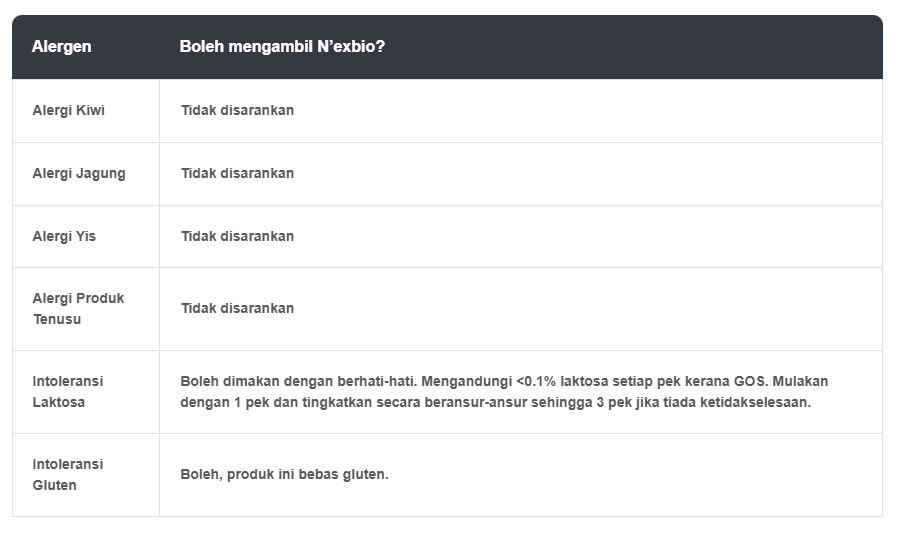Screen dimensions: 900x541
Task: Select the Alergi Produk Tenusu row label
Action: tap(78, 308)
